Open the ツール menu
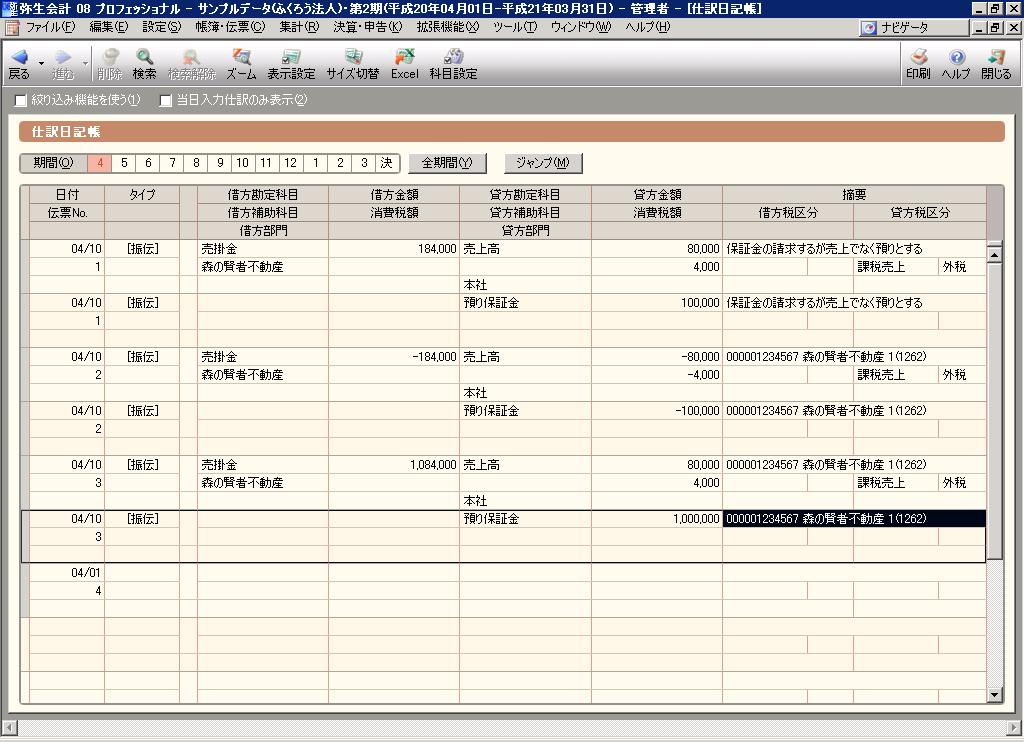This screenshot has width=1024, height=742. tap(515, 27)
